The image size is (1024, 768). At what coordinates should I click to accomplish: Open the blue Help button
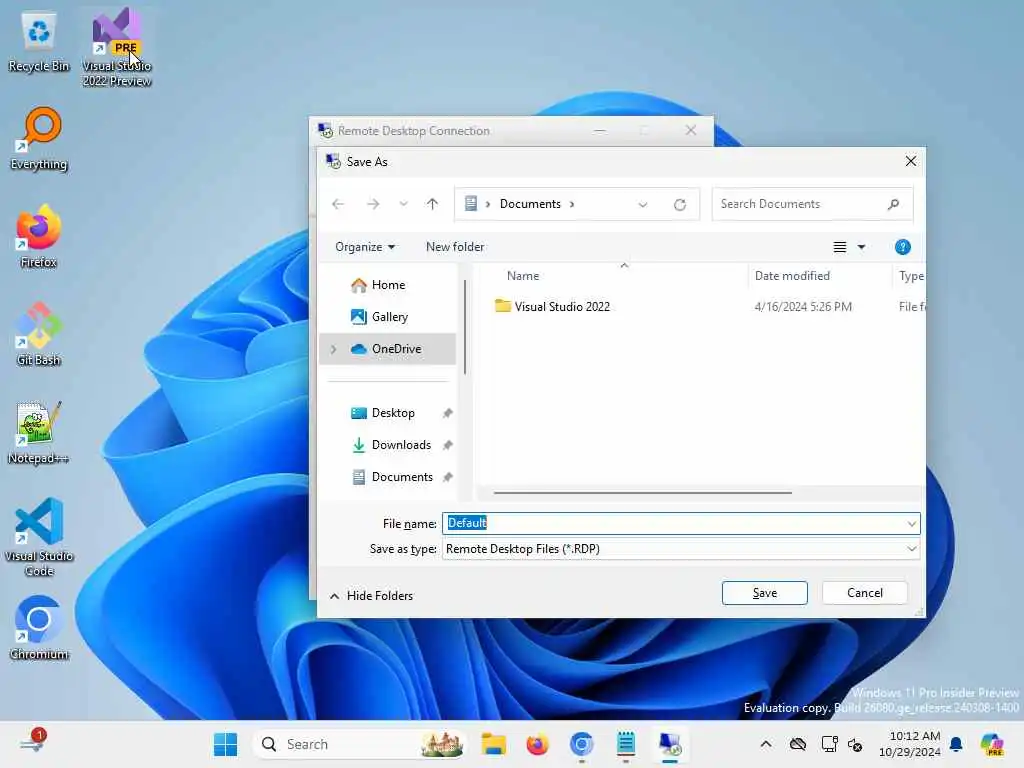pyautogui.click(x=903, y=247)
